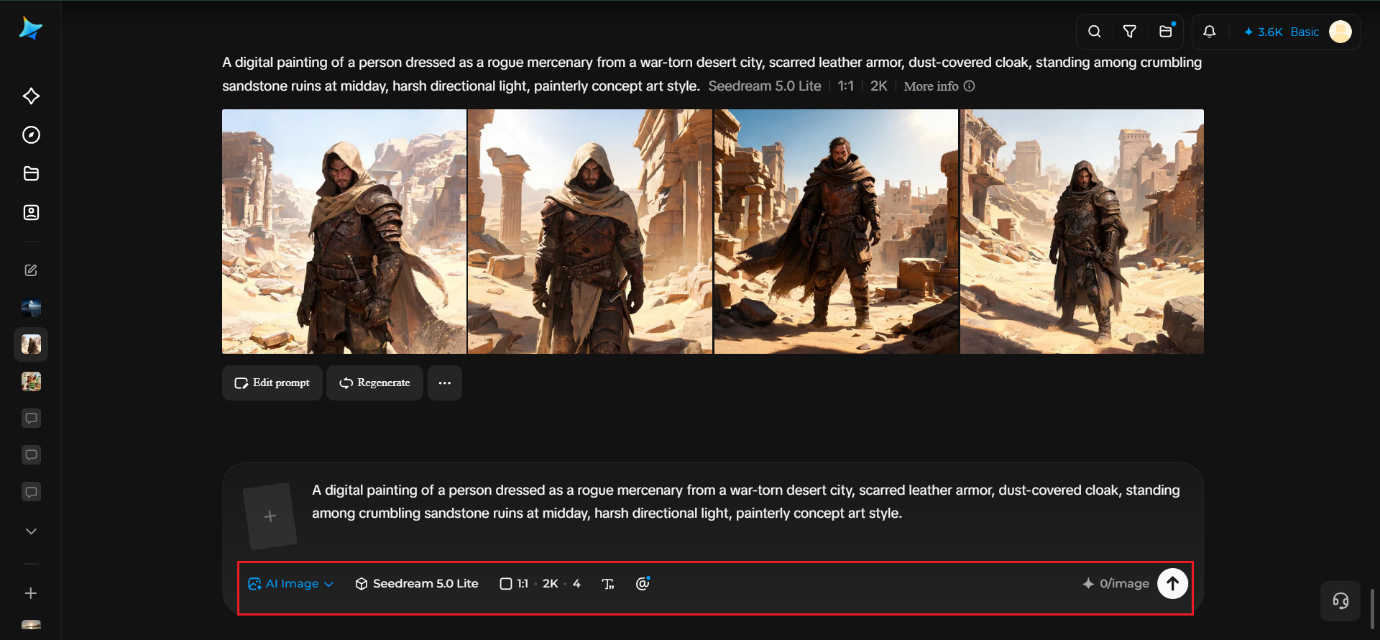Open the second chat bubble item in sidebar
Viewport: 1380px width, 640px height.
(x=31, y=455)
